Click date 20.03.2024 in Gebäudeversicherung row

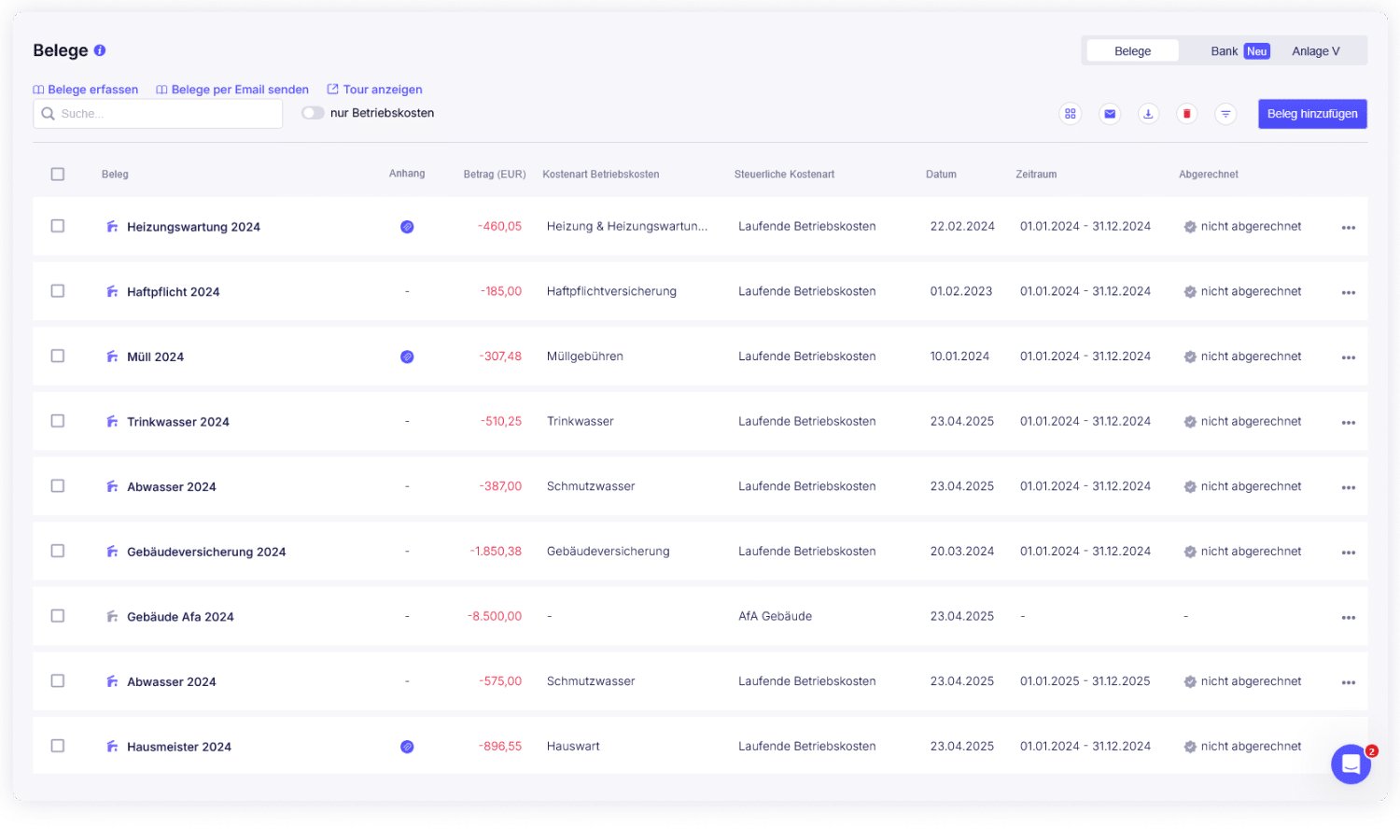[x=962, y=552]
